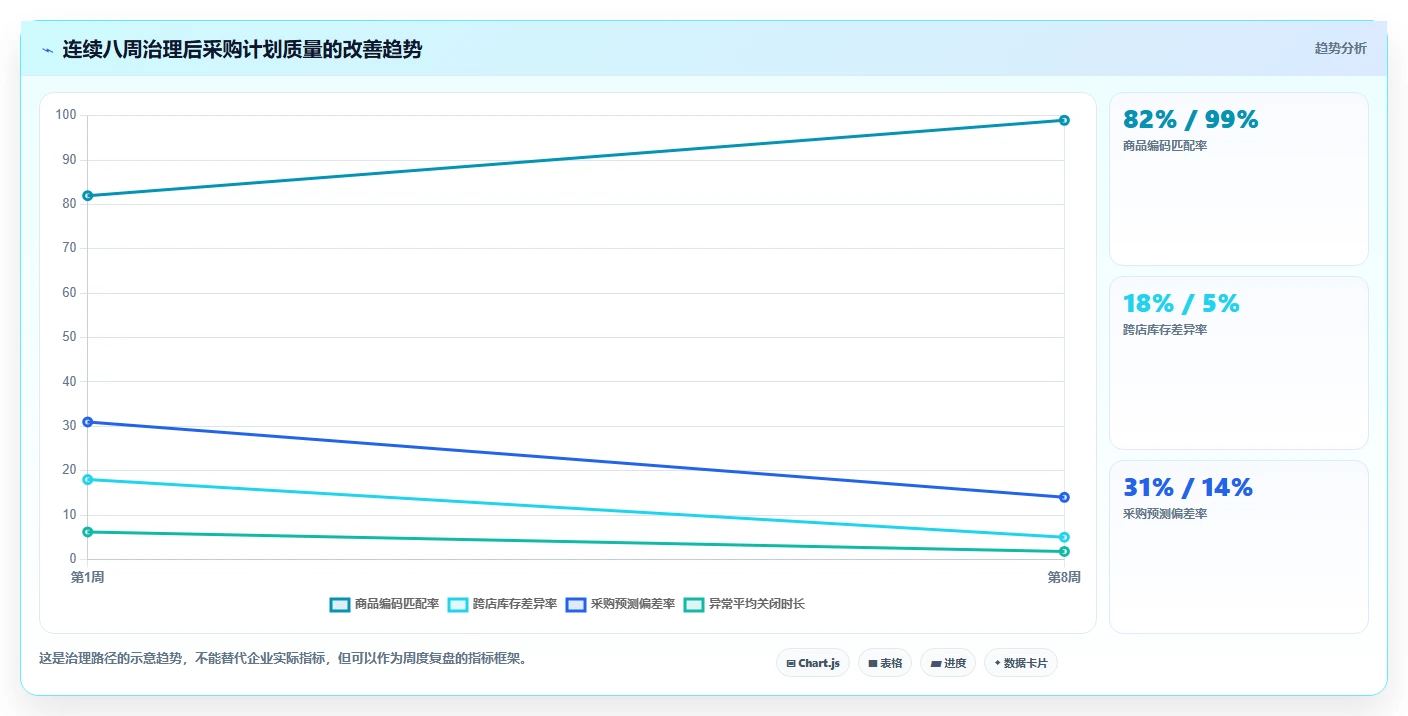The image size is (1408, 716).
Task: Click the 50 y-axis label
Action: pyautogui.click(x=69, y=337)
